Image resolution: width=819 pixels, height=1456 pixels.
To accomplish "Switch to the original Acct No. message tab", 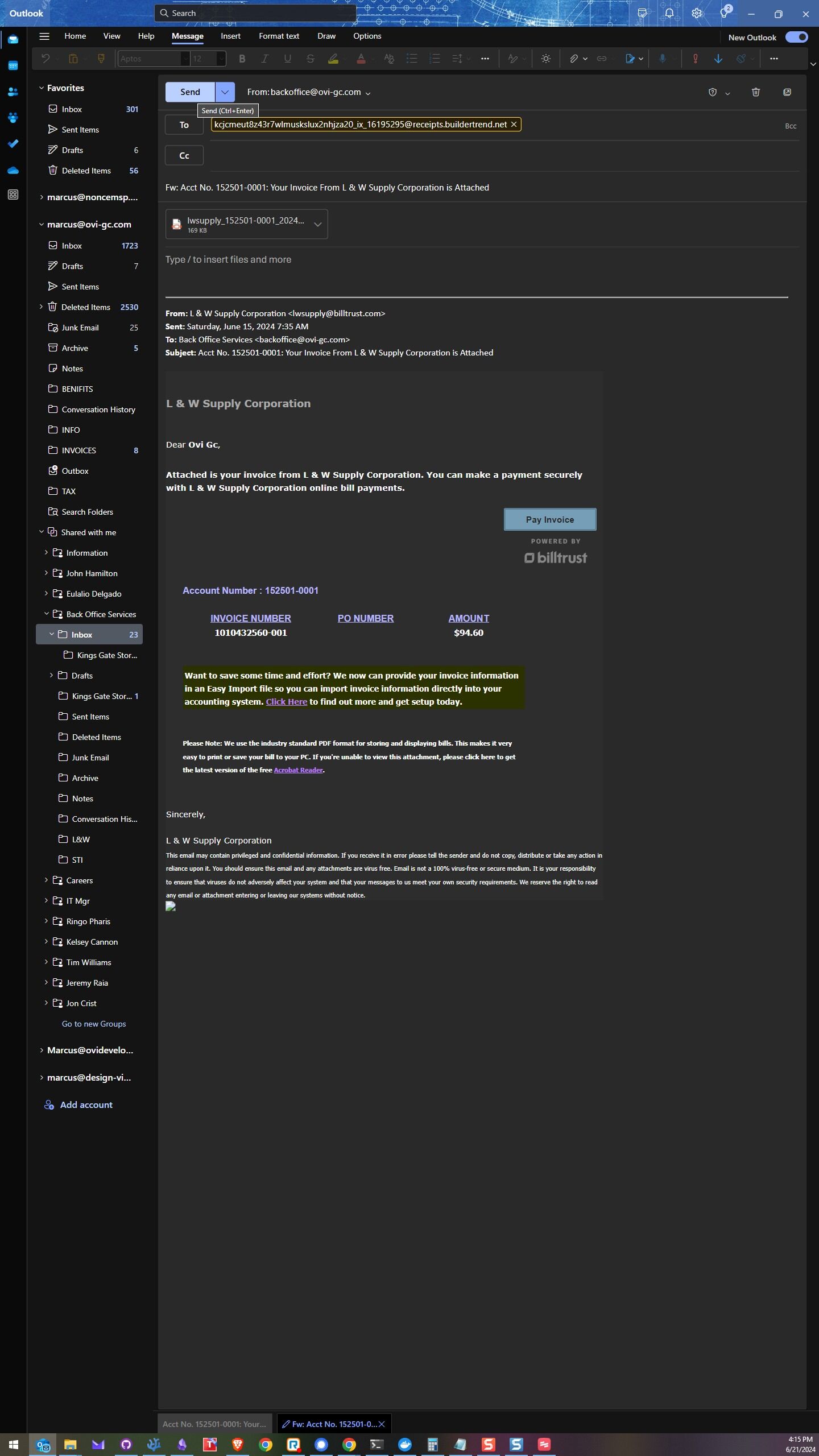I will click(x=214, y=1424).
